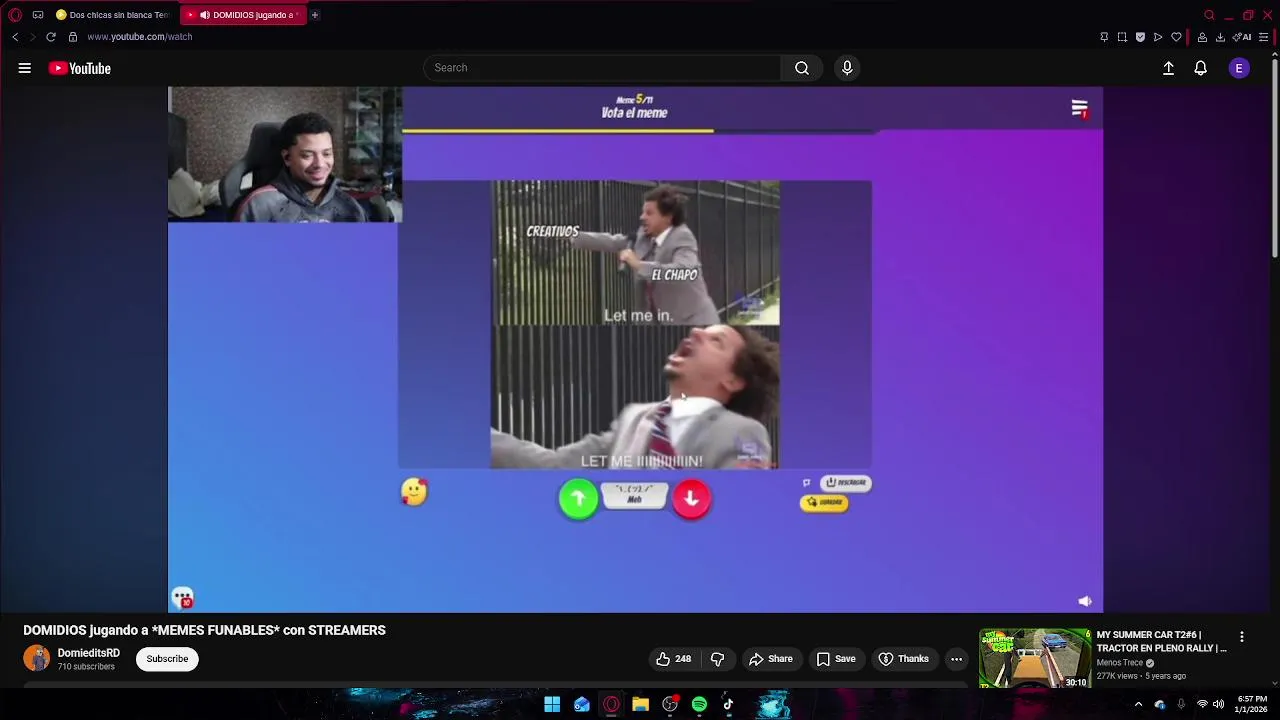
Task: Click inside the YouTube search field
Action: point(602,68)
